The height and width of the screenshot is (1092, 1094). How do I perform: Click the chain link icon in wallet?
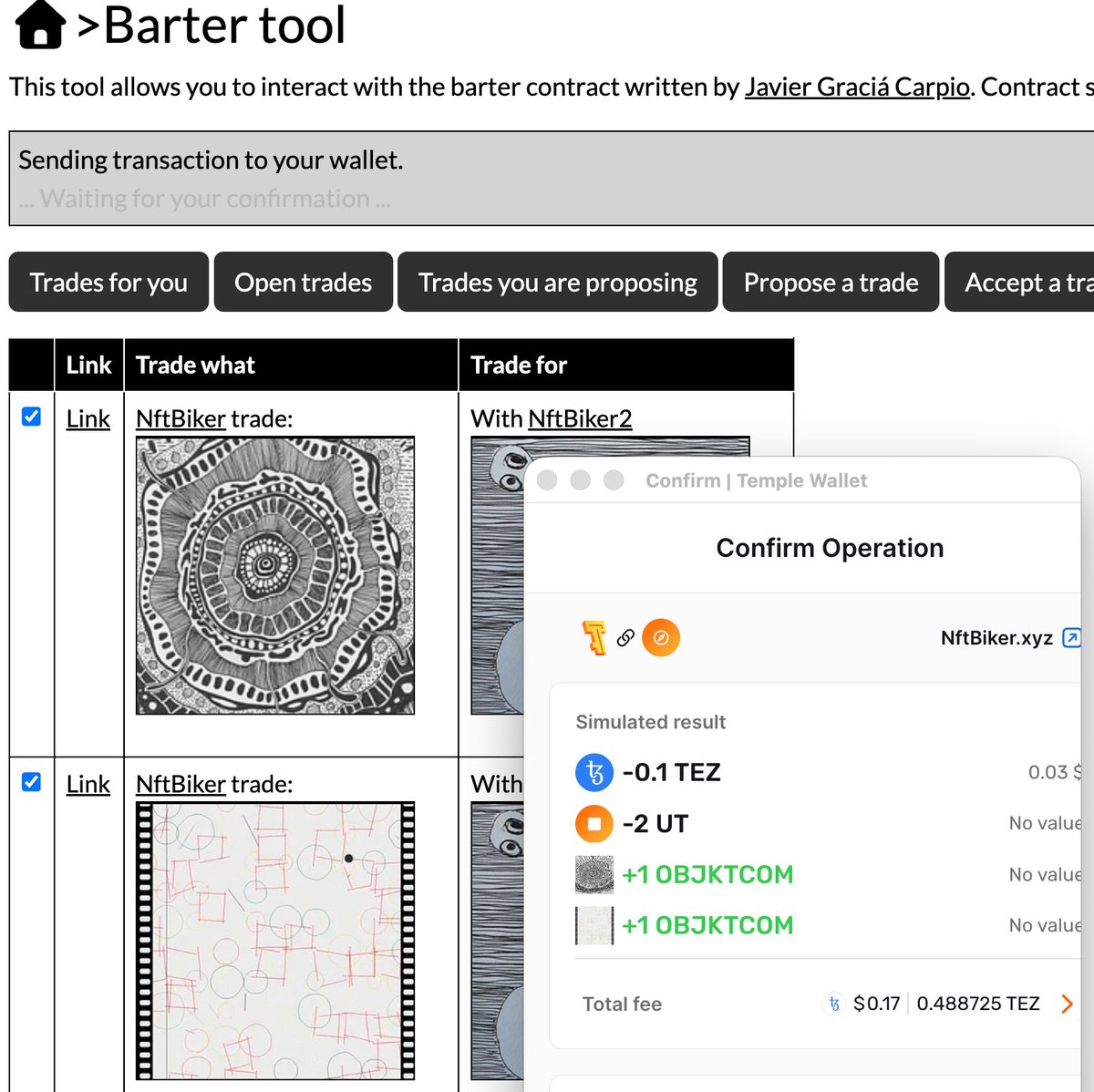(x=625, y=638)
